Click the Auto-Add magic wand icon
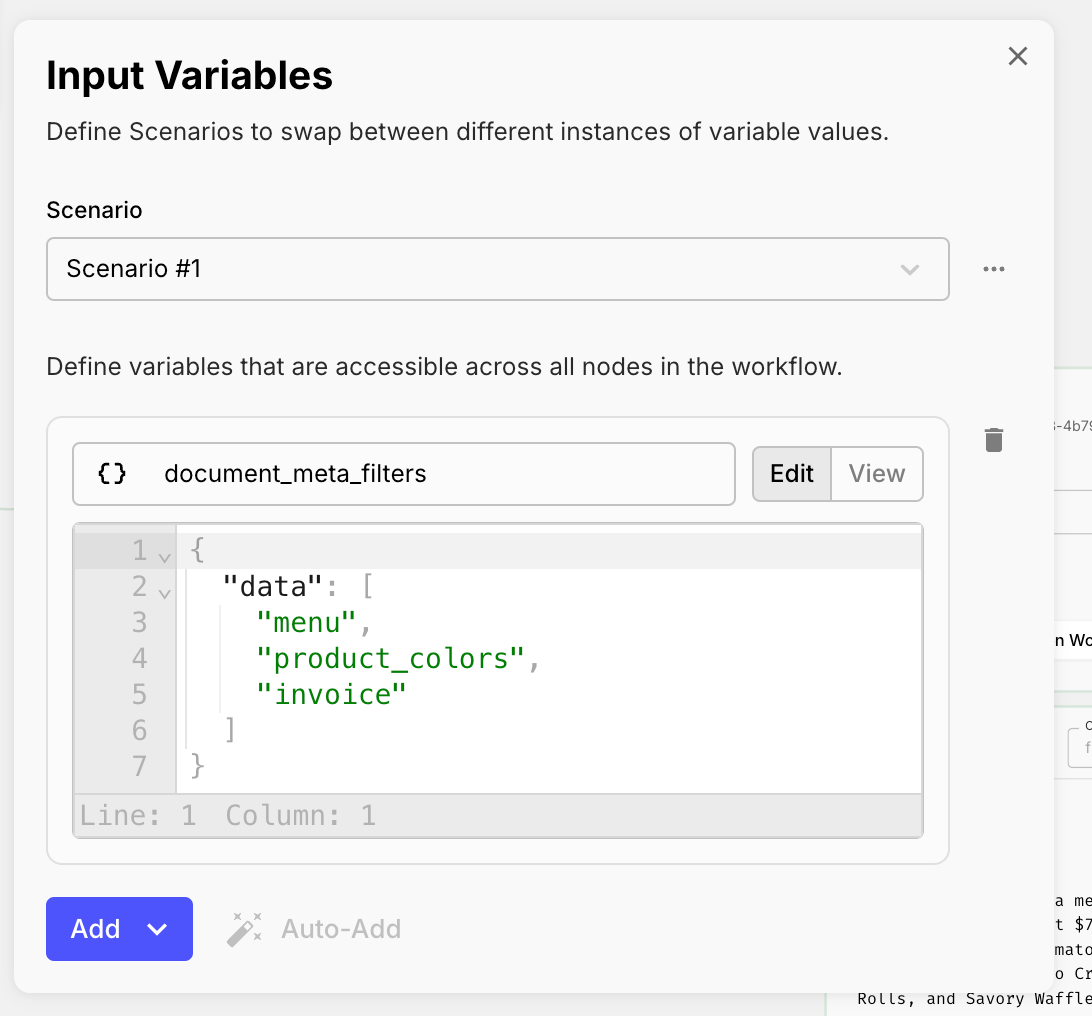Image resolution: width=1092 pixels, height=1016 pixels. (245, 929)
